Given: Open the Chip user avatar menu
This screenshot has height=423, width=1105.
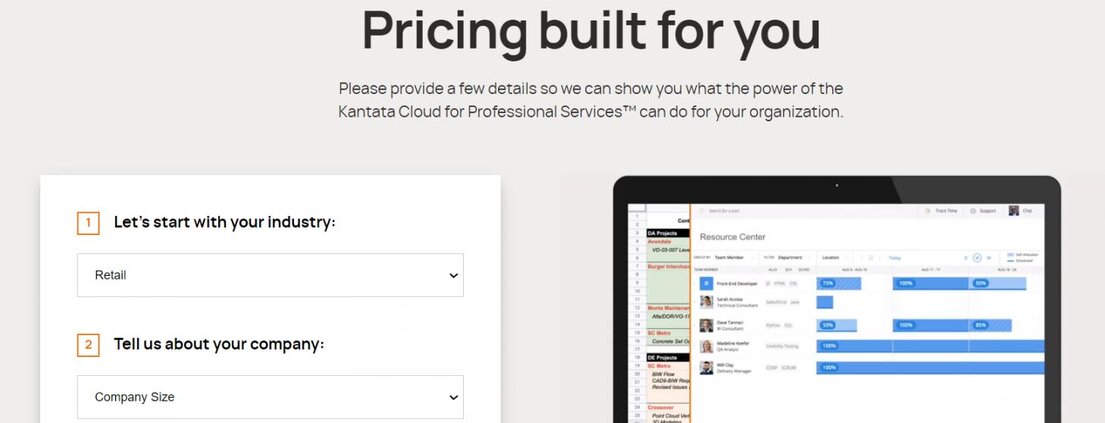Looking at the screenshot, I should point(1014,211).
